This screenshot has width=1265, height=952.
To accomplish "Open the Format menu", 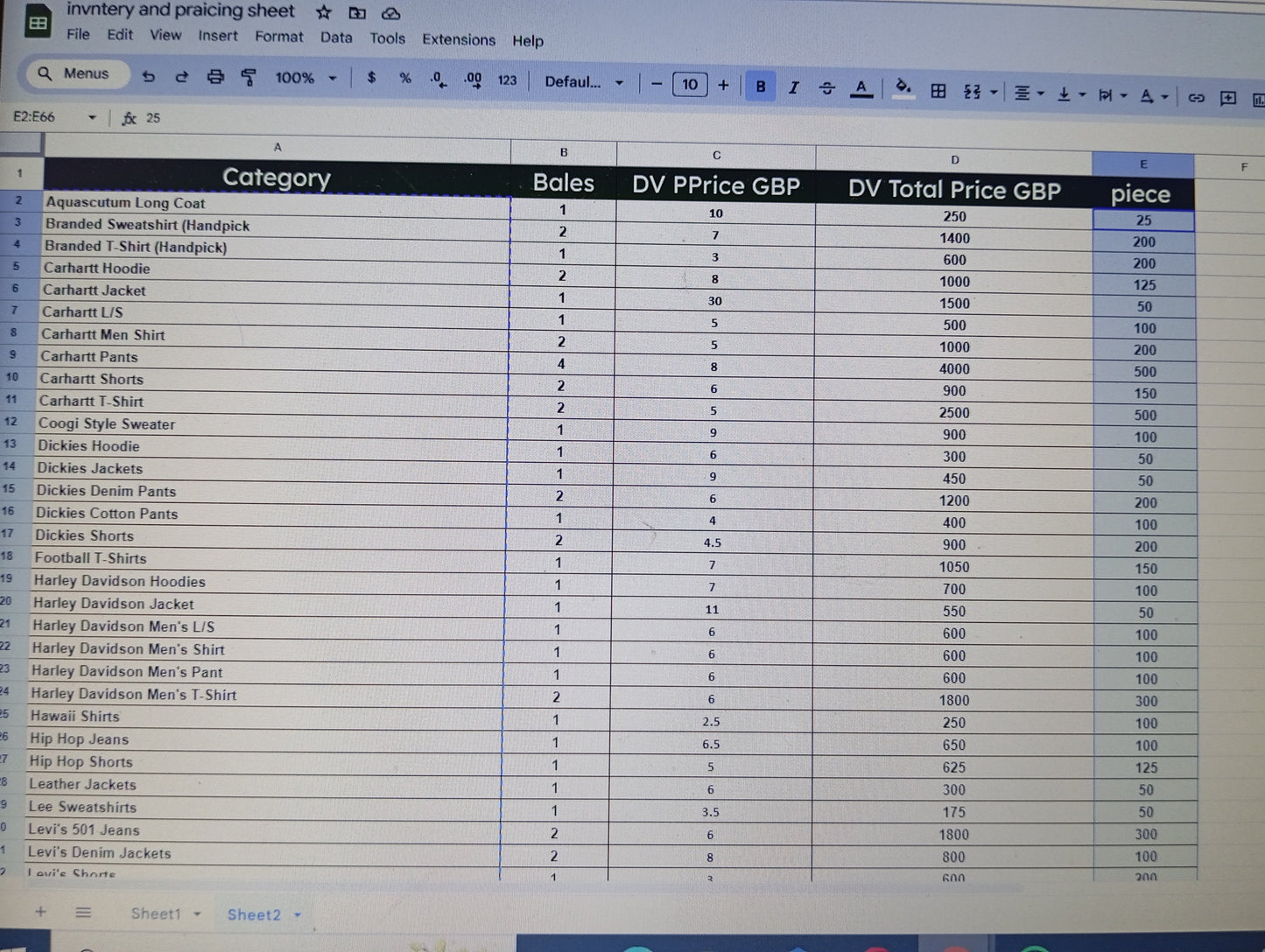I will (x=279, y=37).
